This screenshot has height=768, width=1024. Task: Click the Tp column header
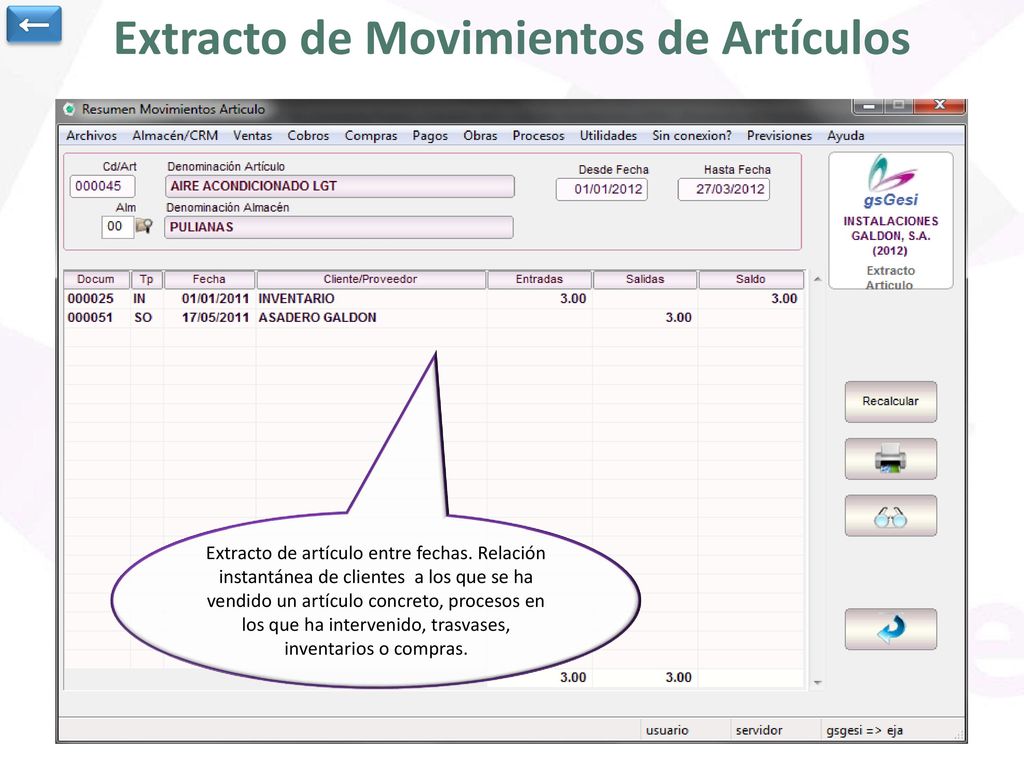click(x=146, y=280)
